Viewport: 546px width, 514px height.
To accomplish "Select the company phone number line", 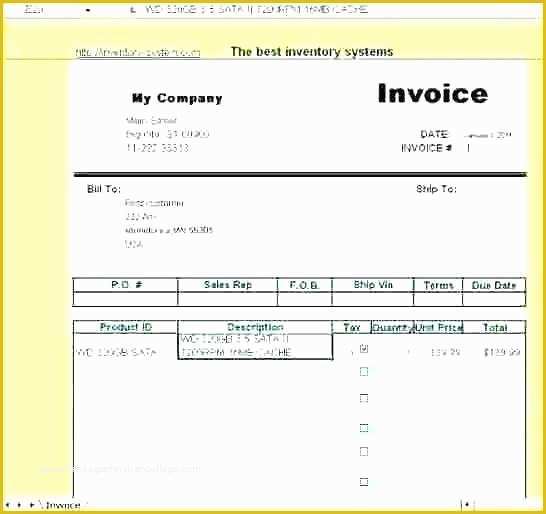I will [157, 148].
